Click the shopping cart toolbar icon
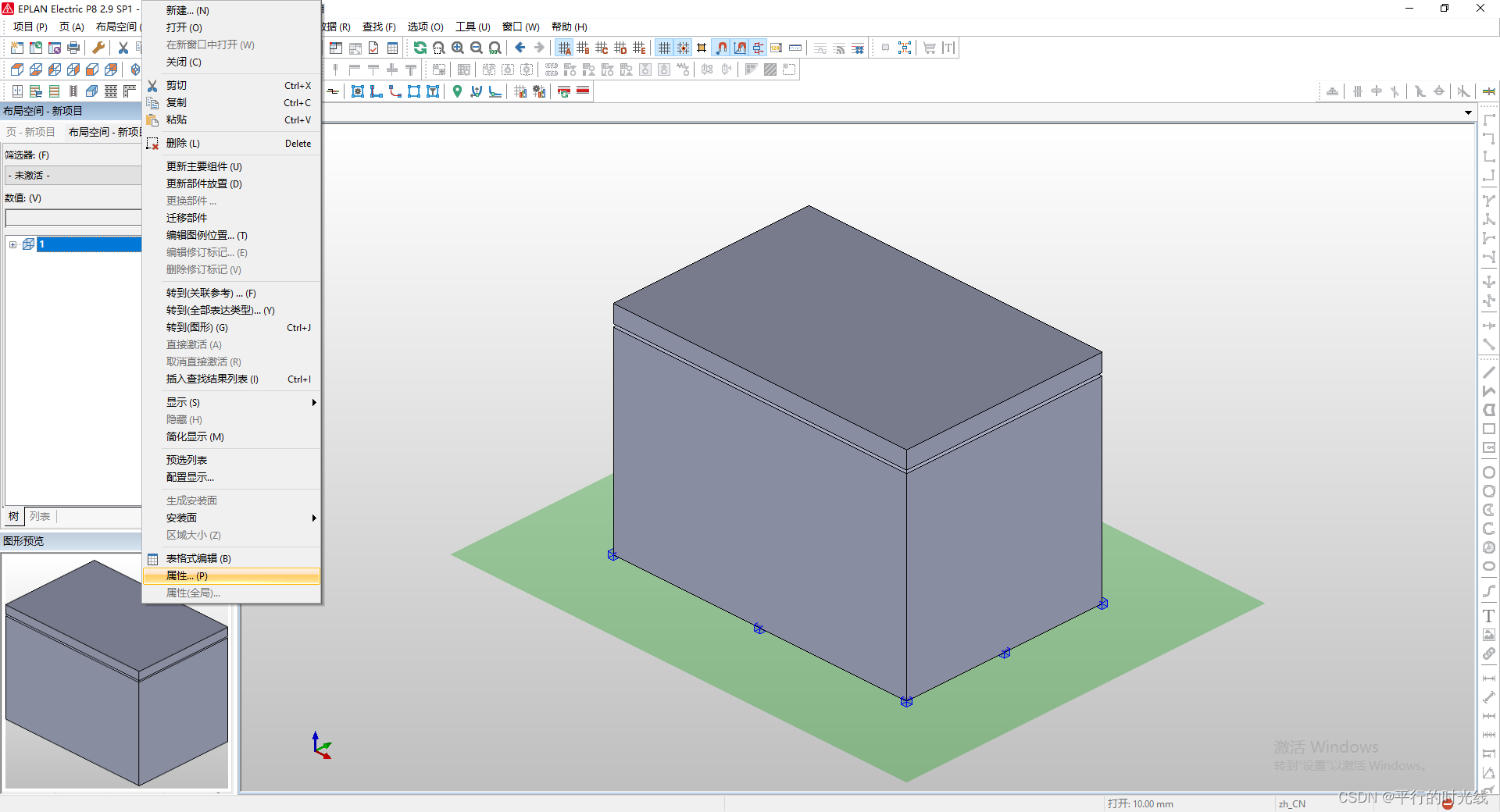 click(930, 48)
